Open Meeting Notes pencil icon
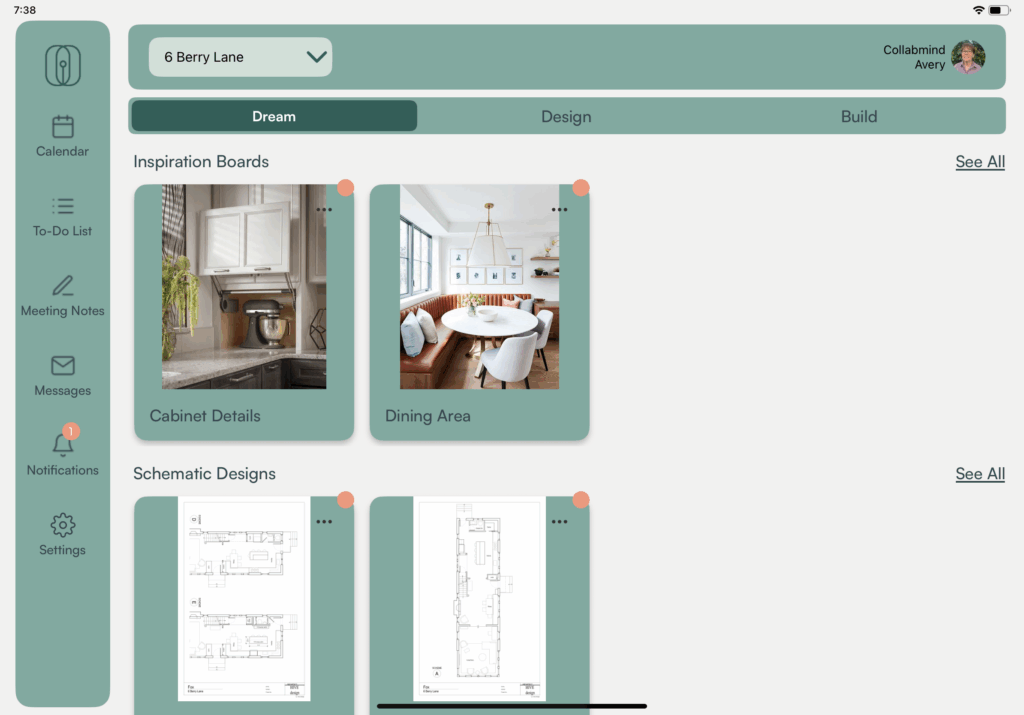This screenshot has height=715, width=1024. pos(63,286)
